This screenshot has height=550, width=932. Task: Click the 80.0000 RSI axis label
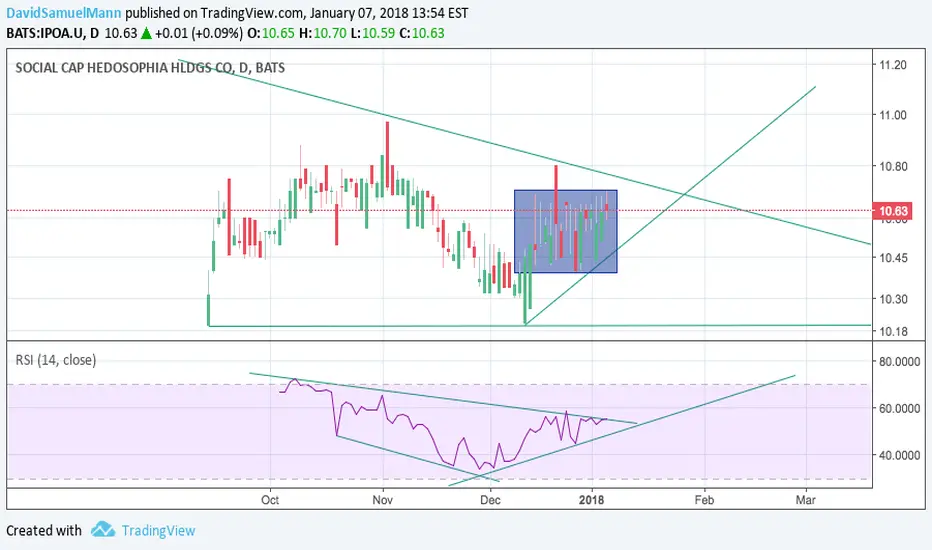point(899,362)
